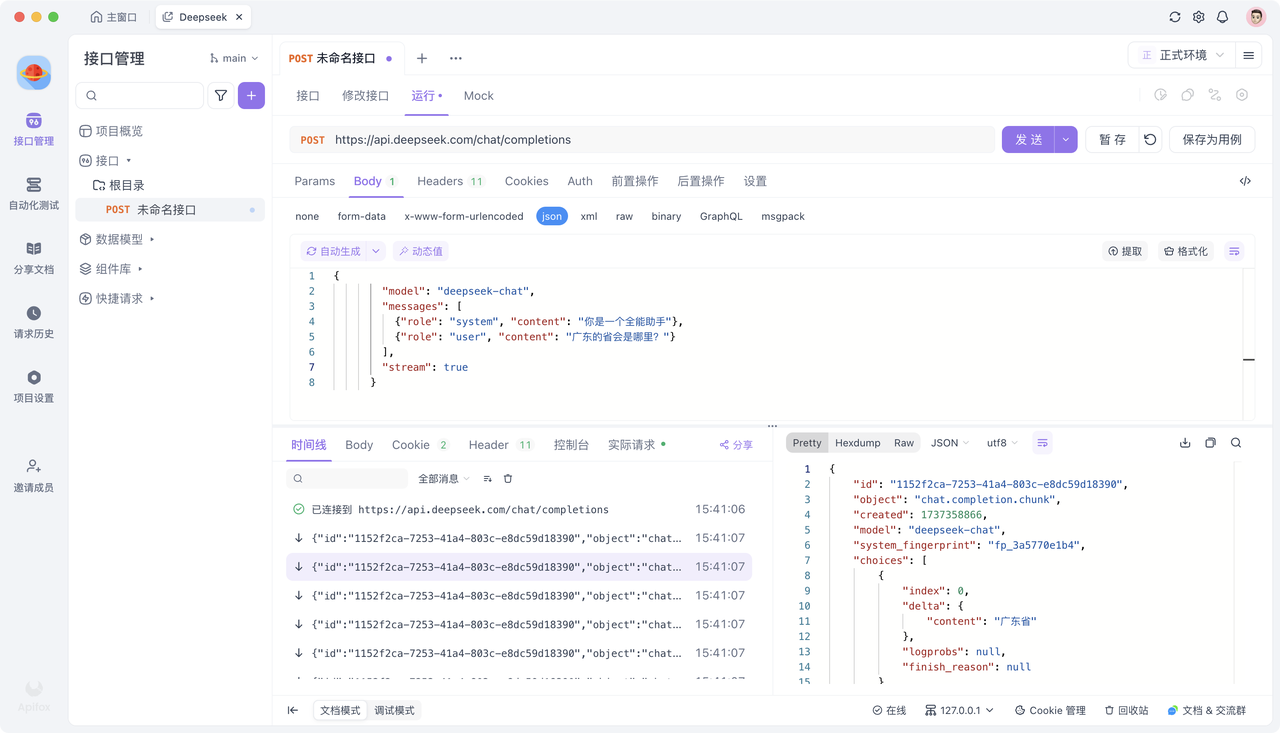Viewport: 1280px width, 733px height.
Task: Copy the response body with copy icon
Action: [x=1210, y=443]
